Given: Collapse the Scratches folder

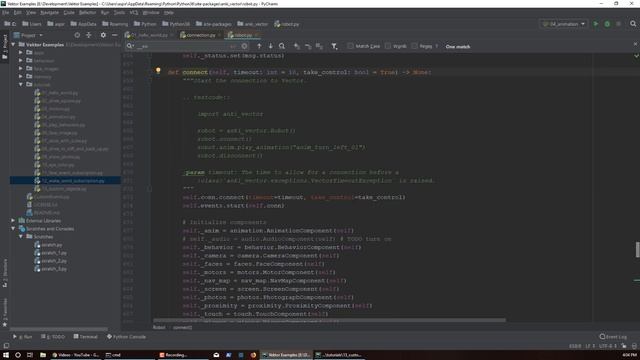Looking at the screenshot, I should point(21,237).
